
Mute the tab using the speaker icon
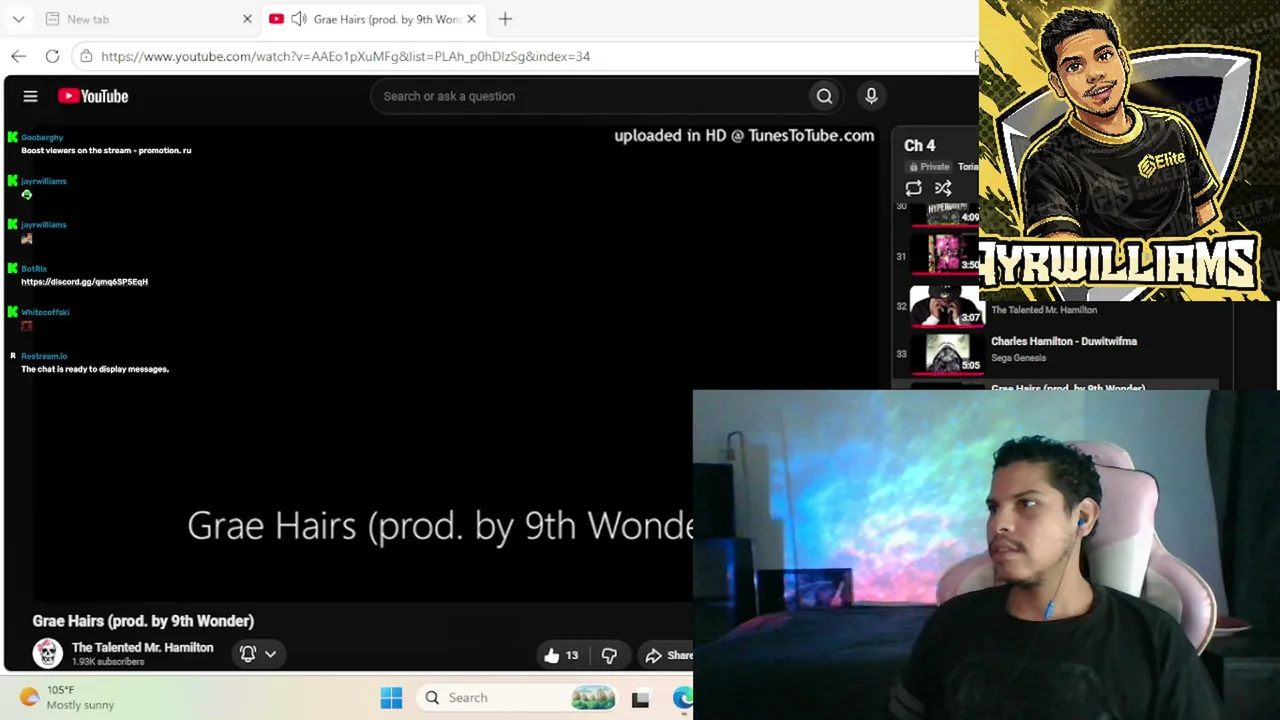point(298,19)
